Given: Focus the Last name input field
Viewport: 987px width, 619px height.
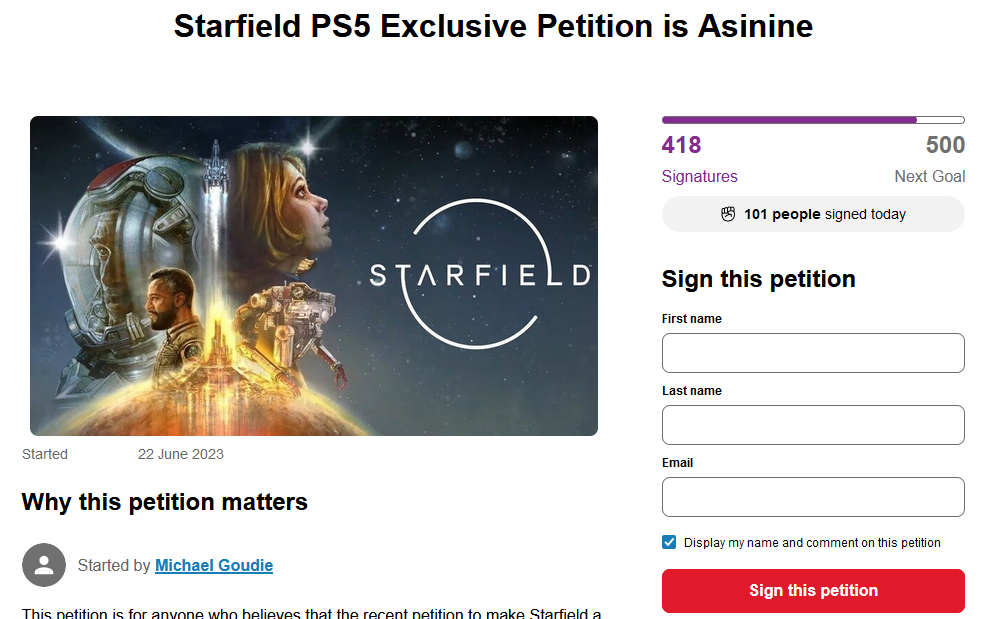Looking at the screenshot, I should [813, 425].
